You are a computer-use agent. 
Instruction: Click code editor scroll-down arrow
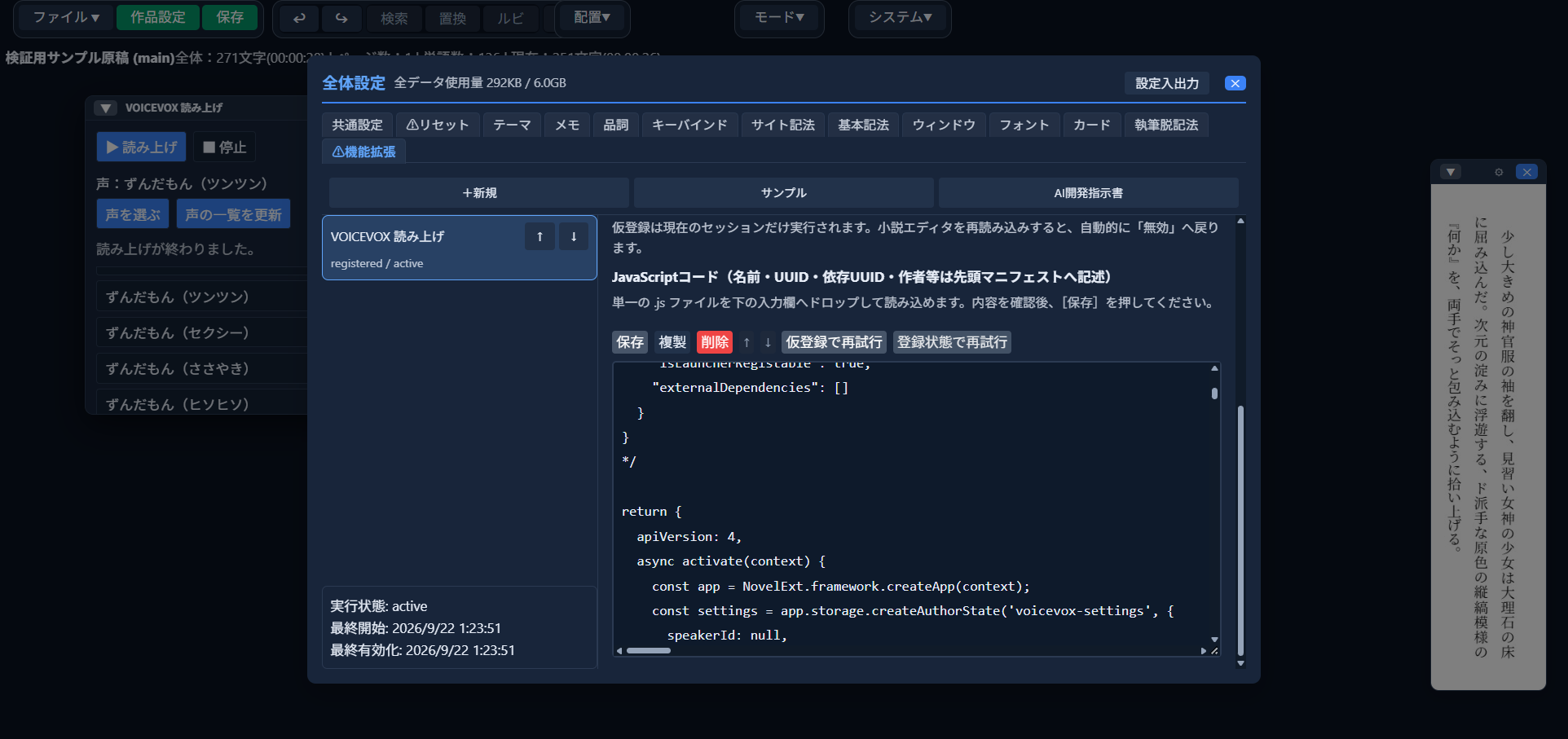coord(1214,640)
